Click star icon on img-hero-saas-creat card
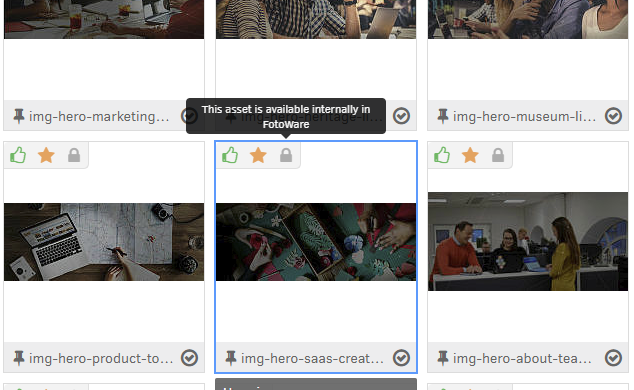 click(258, 155)
